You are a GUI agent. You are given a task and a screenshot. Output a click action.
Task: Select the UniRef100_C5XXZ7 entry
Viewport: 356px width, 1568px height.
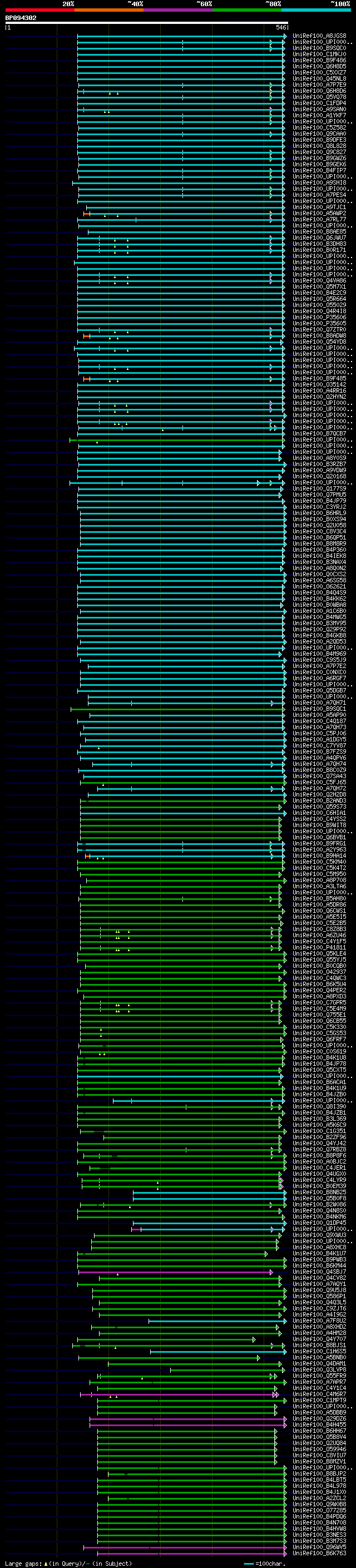pos(319,72)
